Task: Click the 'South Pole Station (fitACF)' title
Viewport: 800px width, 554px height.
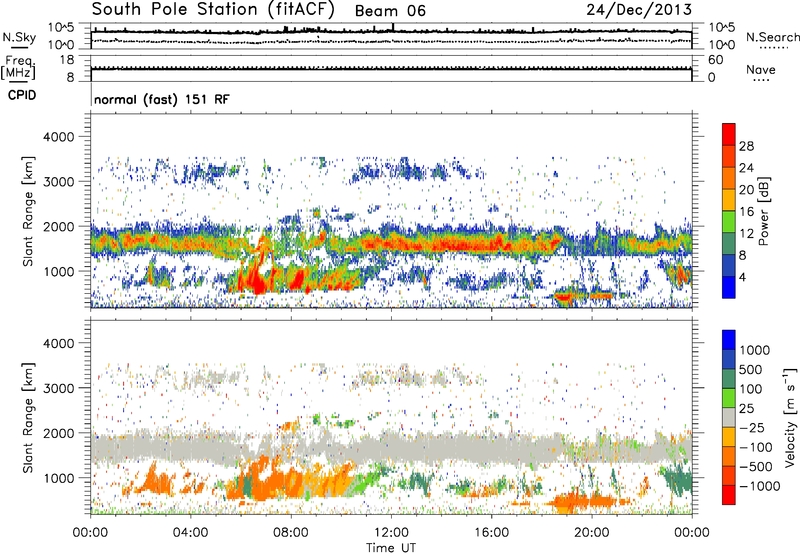Action: 213,10
